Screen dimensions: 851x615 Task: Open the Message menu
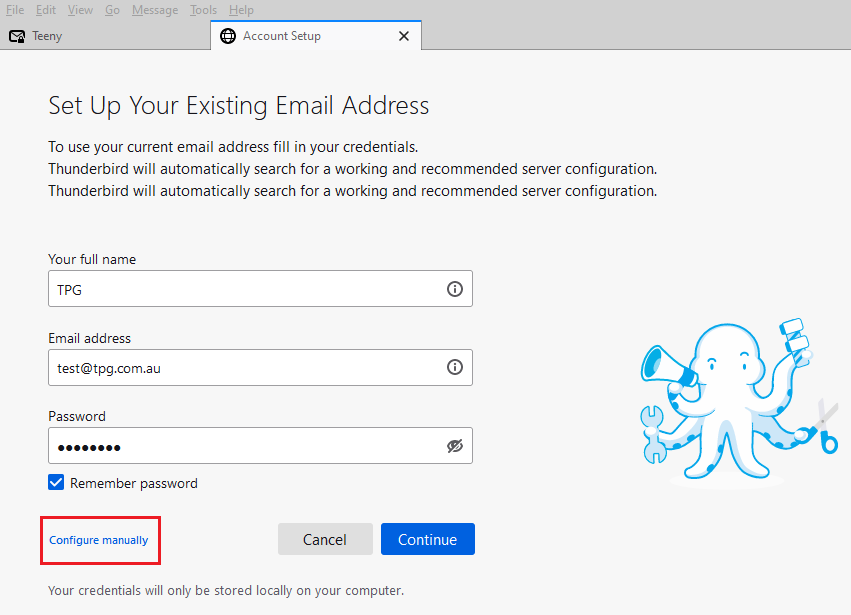pyautogui.click(x=154, y=9)
